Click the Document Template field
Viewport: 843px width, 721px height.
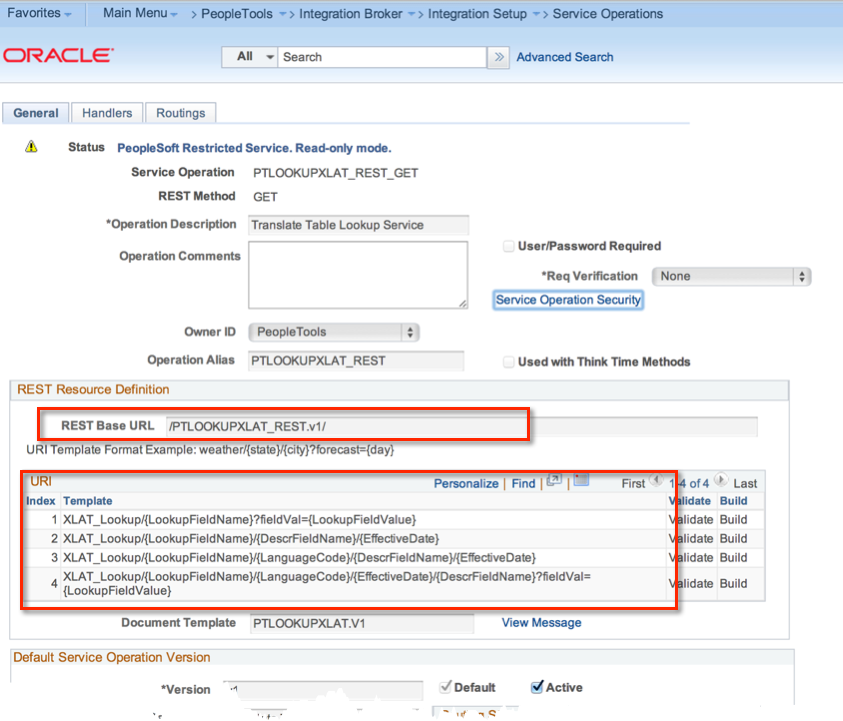[362, 624]
